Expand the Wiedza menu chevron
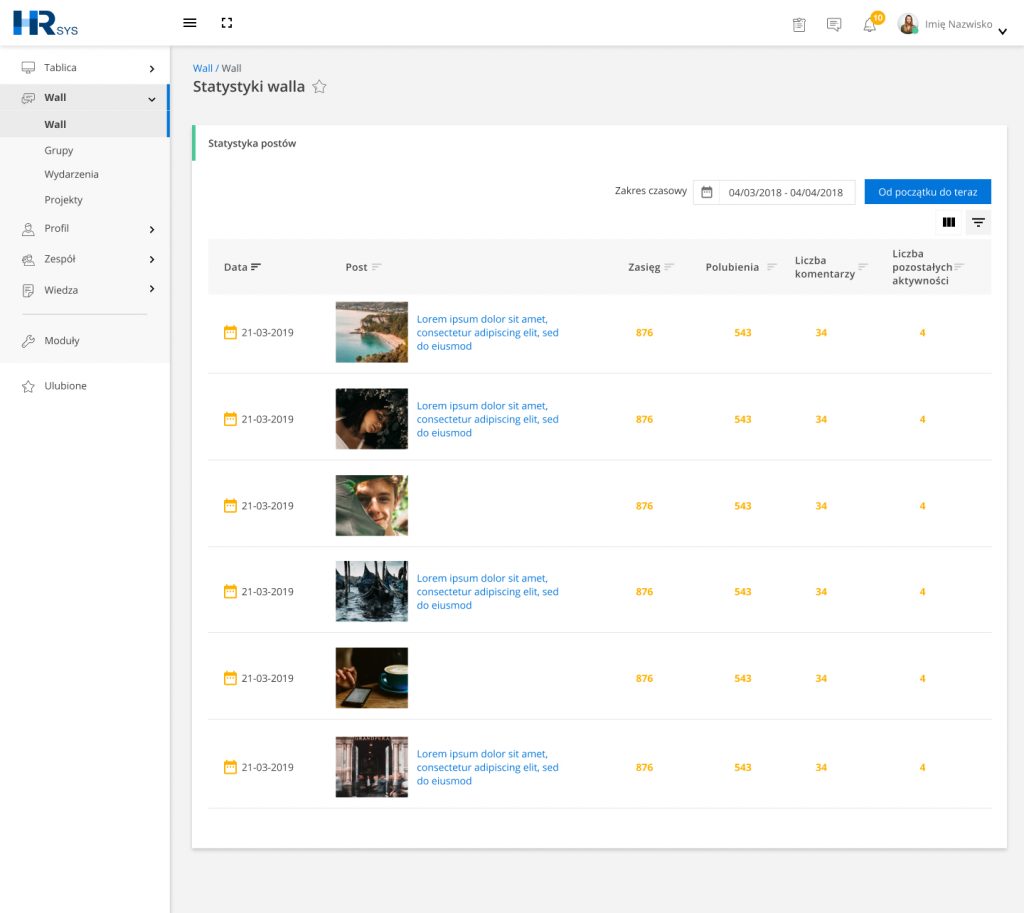This screenshot has width=1024, height=913. coord(152,289)
